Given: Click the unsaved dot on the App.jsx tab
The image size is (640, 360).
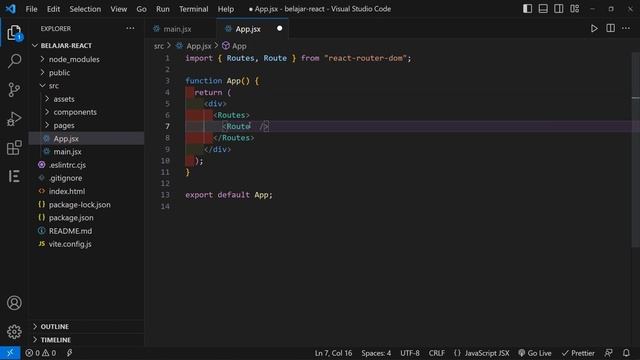Looking at the screenshot, I should click(x=280, y=29).
